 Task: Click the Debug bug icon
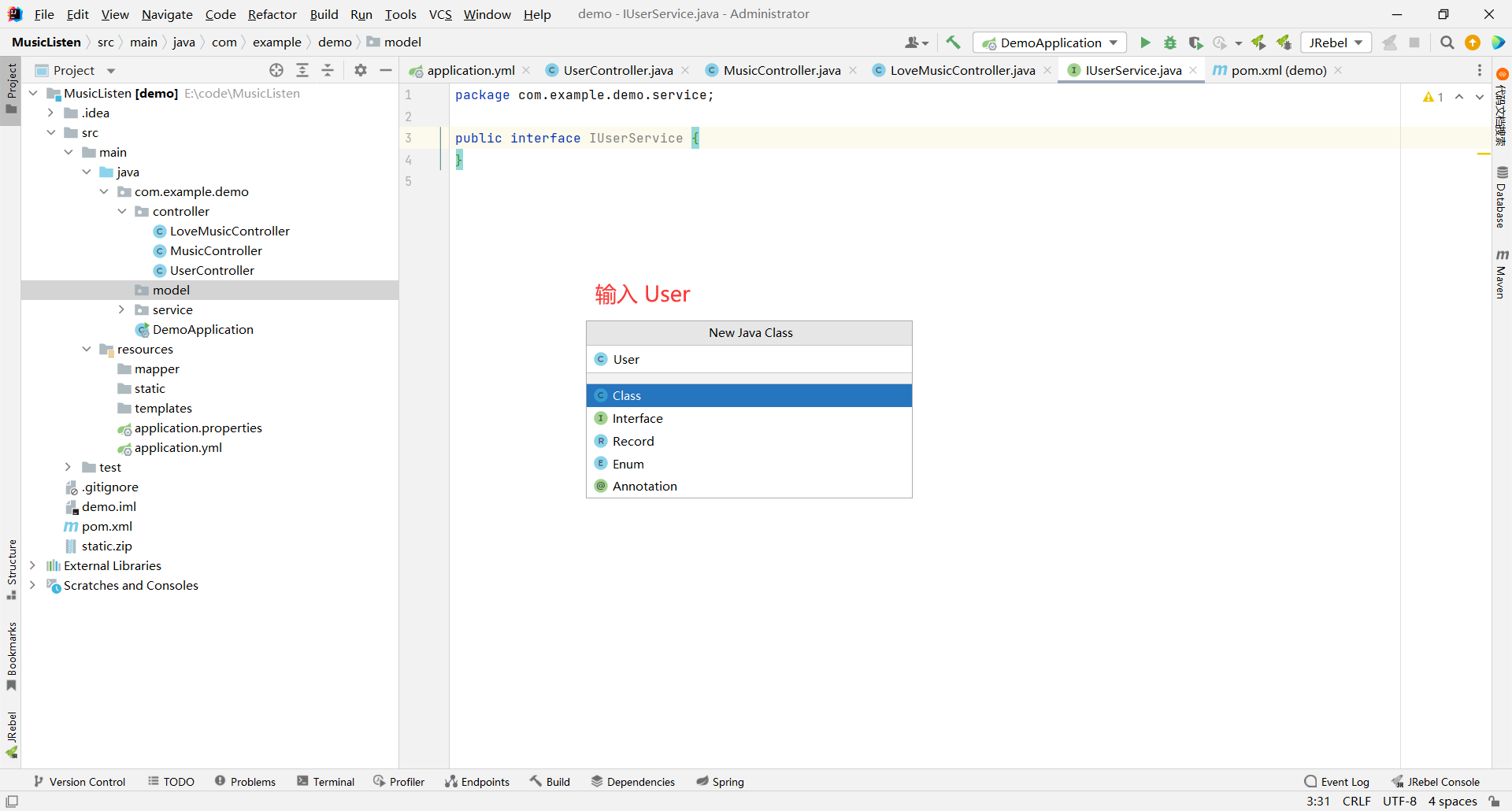[1170, 43]
